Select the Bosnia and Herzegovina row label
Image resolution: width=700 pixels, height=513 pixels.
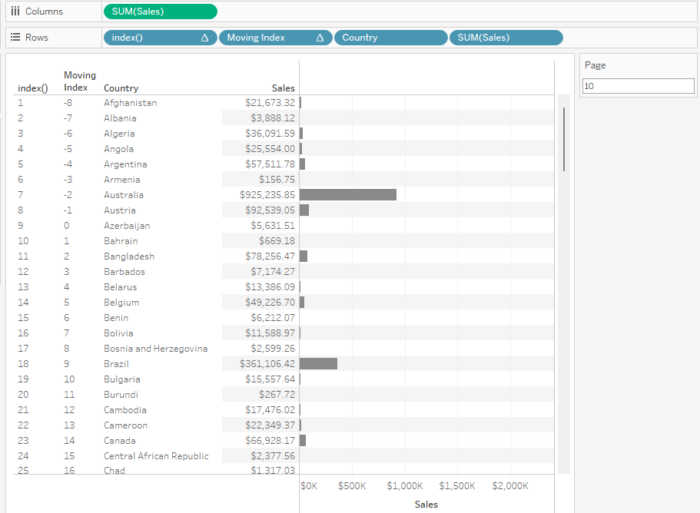click(x=155, y=349)
